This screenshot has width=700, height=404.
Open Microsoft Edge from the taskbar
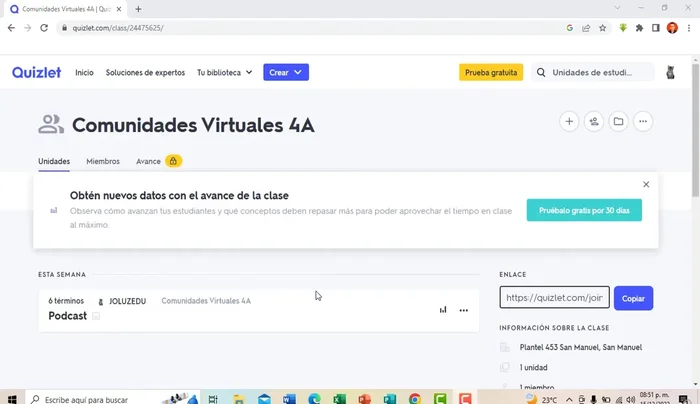[314, 399]
